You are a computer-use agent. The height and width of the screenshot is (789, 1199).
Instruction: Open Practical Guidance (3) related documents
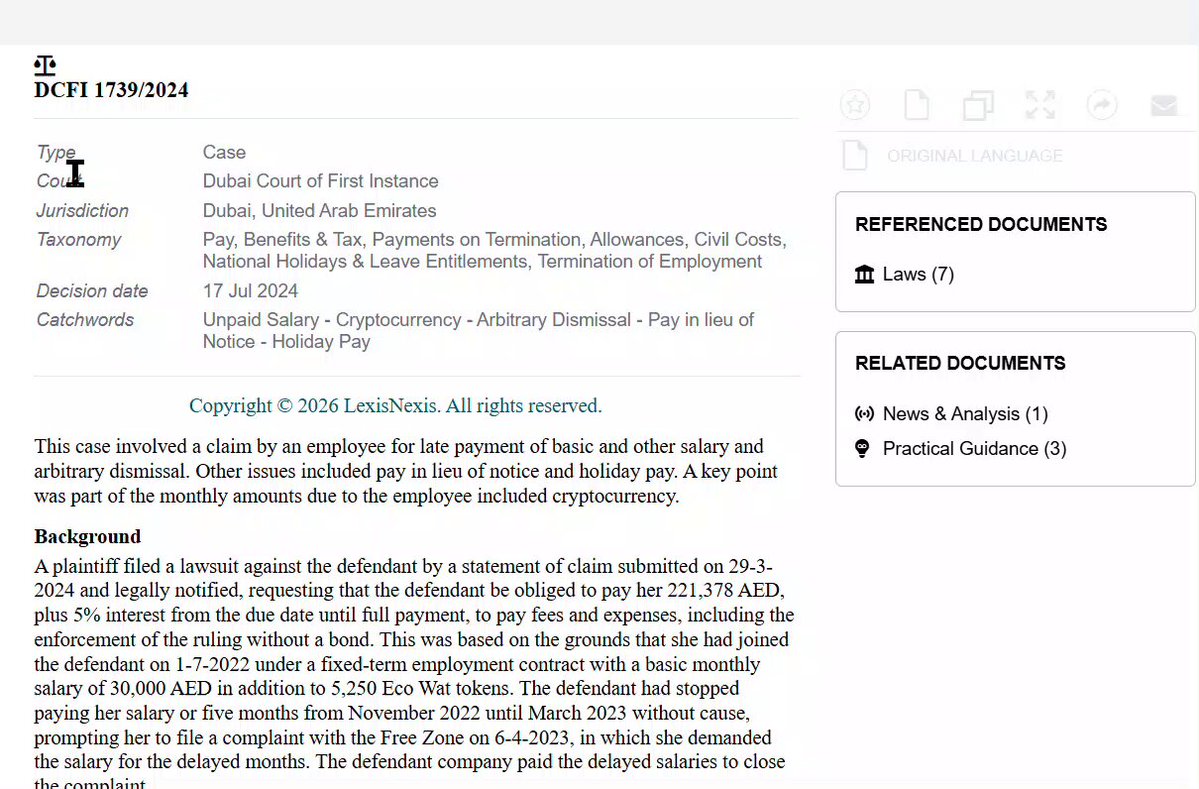[974, 449]
